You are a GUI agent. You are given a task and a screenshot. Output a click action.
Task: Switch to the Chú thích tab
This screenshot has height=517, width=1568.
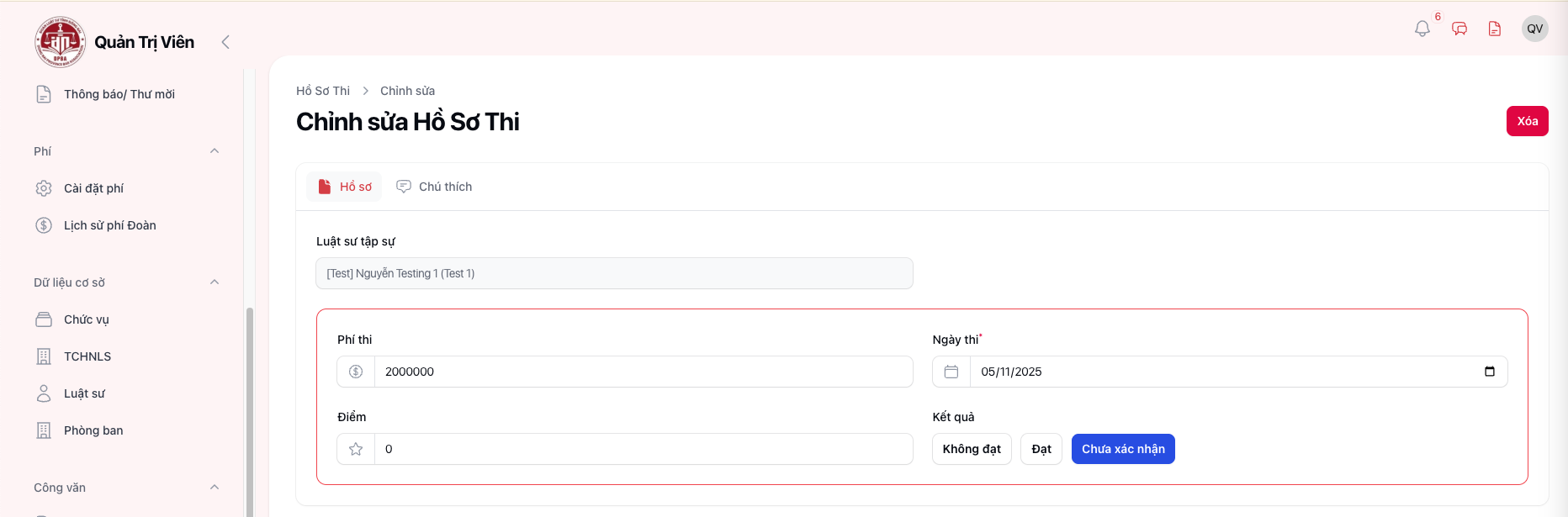(434, 187)
